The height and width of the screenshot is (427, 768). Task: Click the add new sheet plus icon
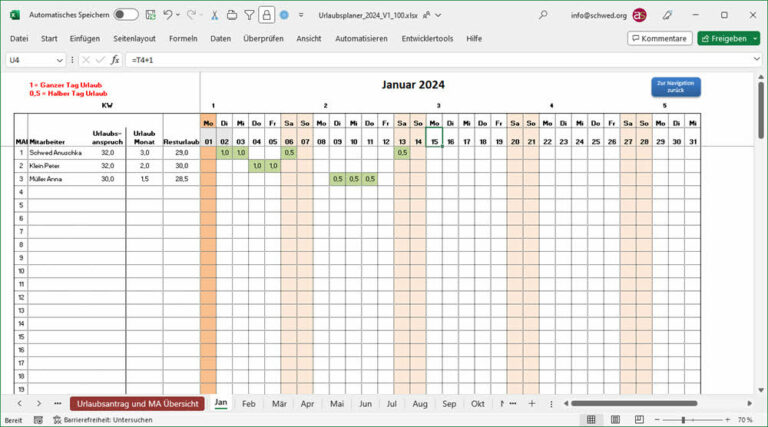531,404
